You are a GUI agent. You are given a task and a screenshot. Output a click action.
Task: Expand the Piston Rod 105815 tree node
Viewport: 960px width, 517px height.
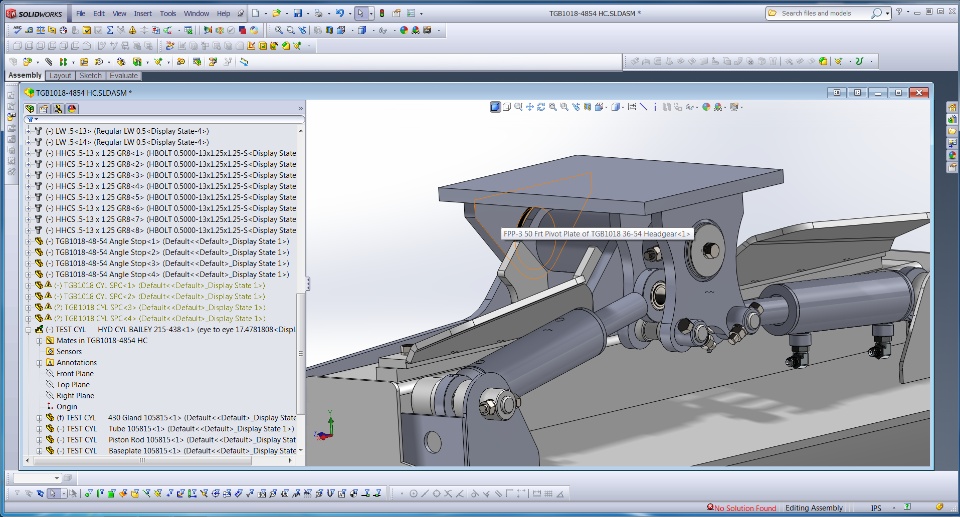click(40, 439)
